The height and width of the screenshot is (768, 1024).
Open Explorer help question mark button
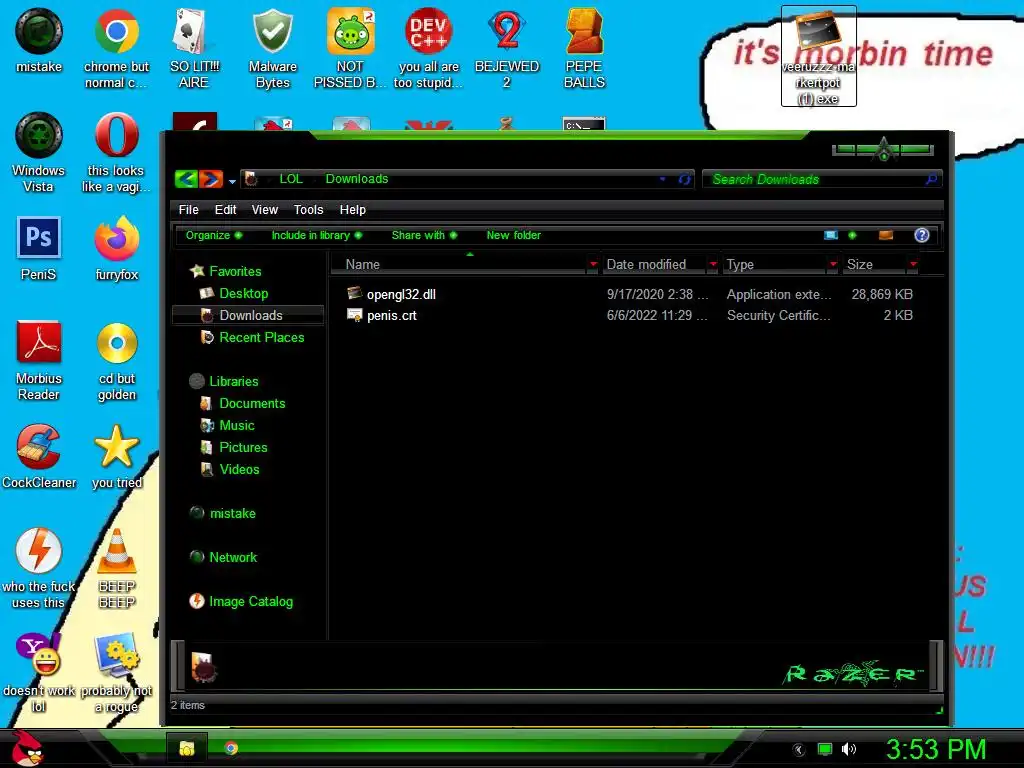921,235
